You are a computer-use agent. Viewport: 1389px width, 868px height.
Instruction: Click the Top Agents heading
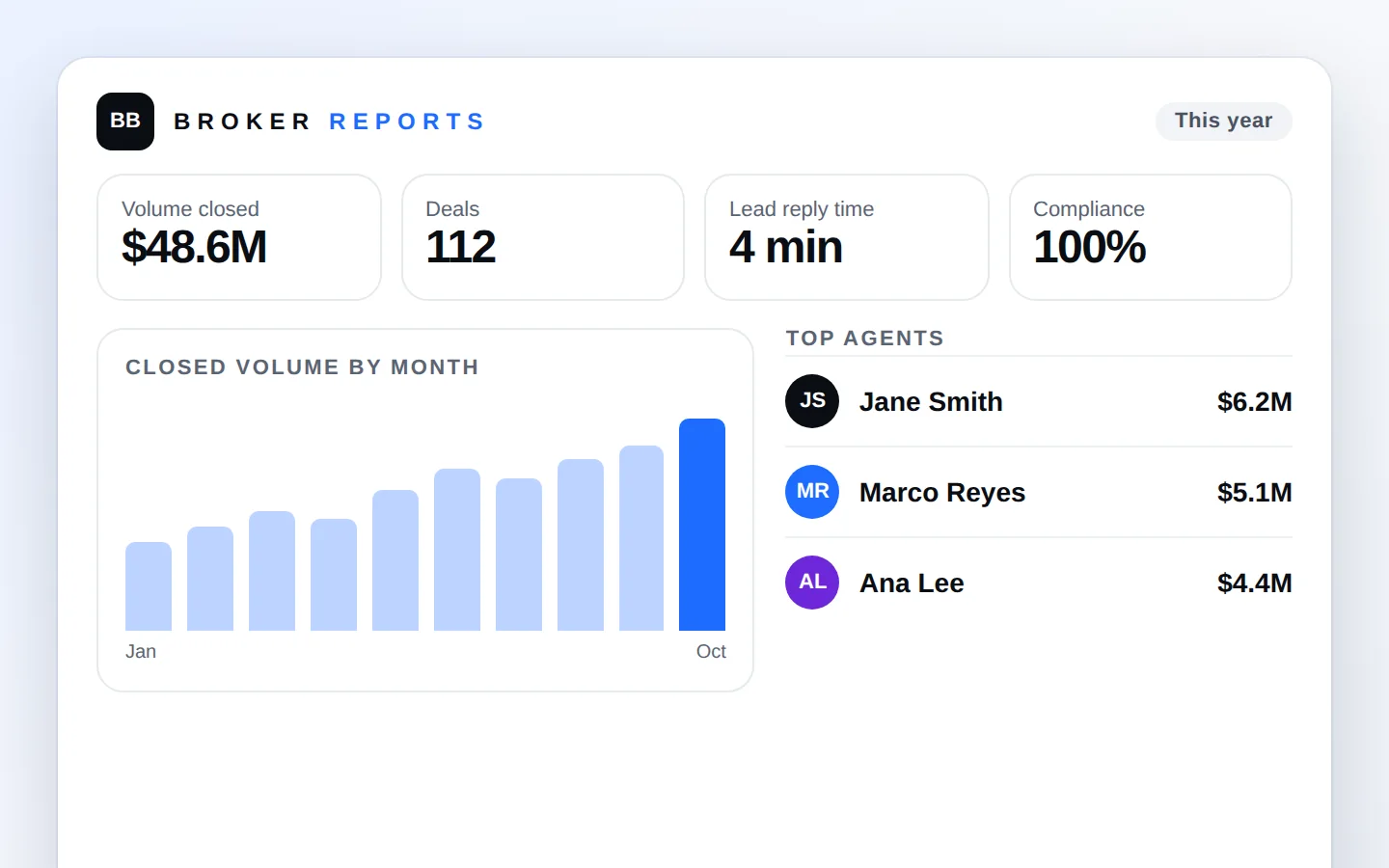point(865,339)
